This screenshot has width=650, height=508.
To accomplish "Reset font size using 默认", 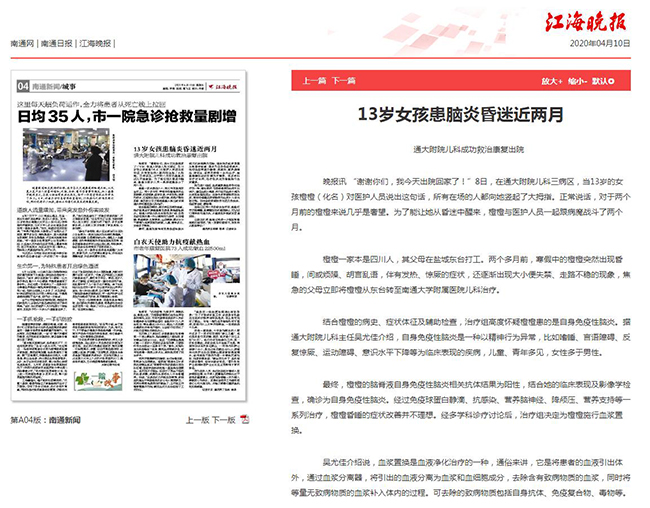I will coord(602,80).
